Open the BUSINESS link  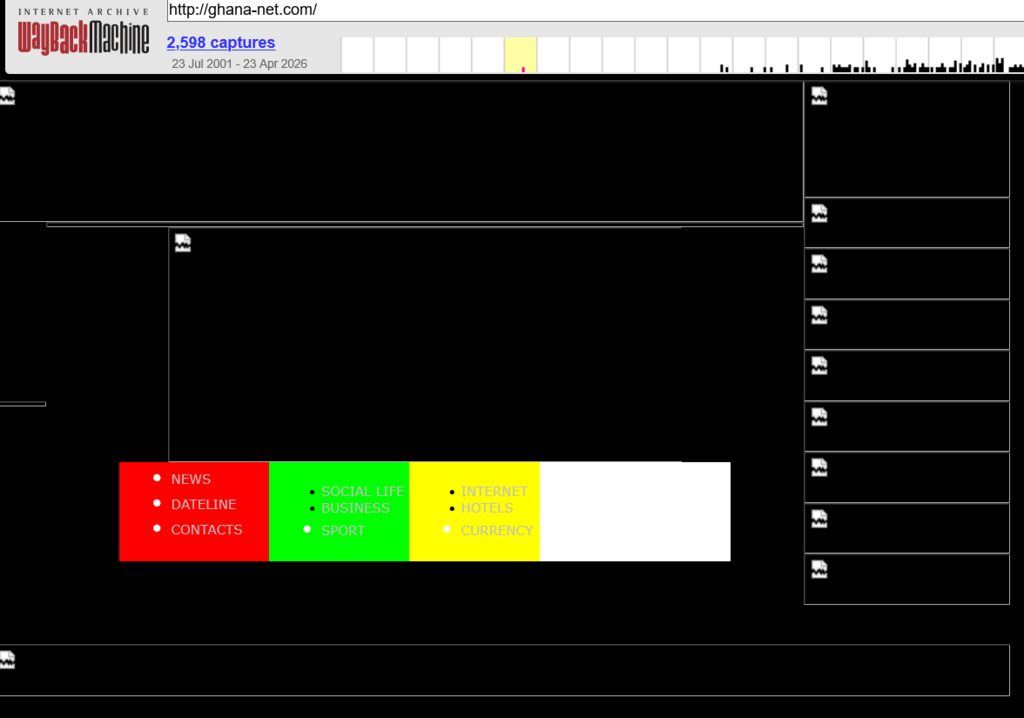click(355, 508)
